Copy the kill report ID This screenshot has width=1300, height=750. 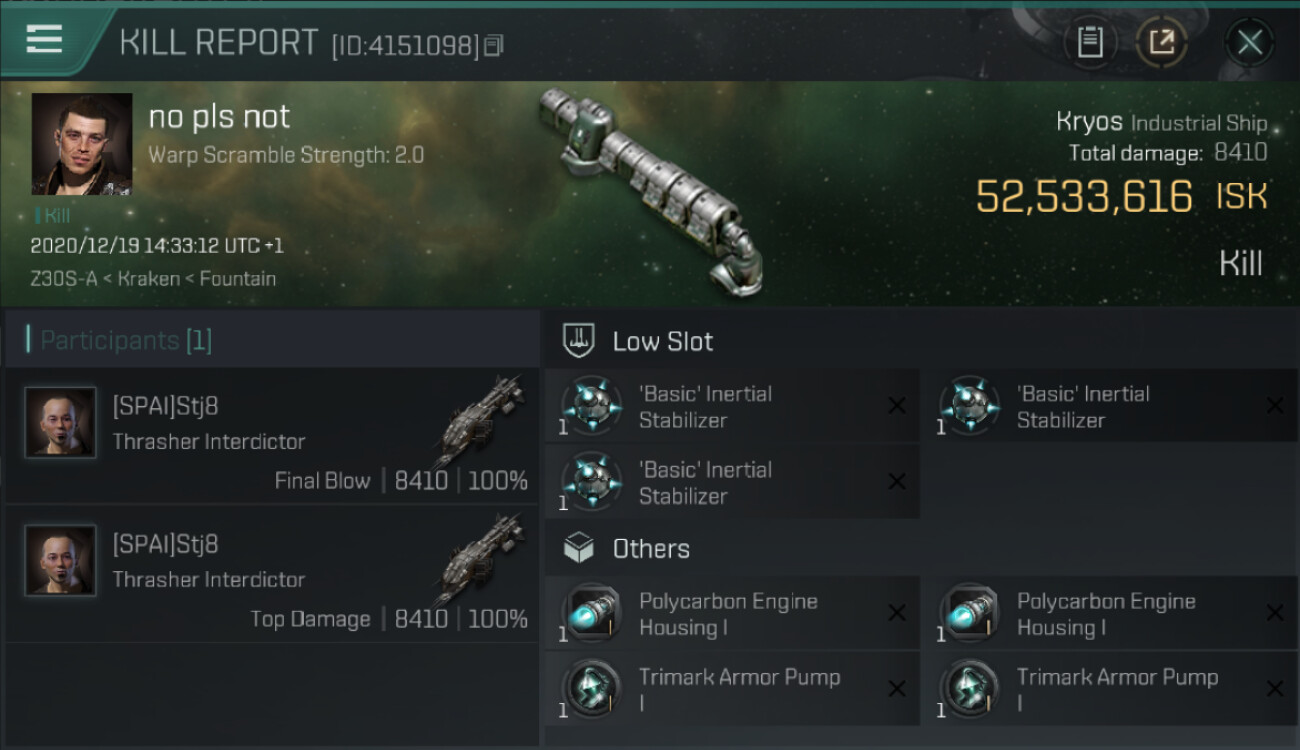[x=493, y=45]
